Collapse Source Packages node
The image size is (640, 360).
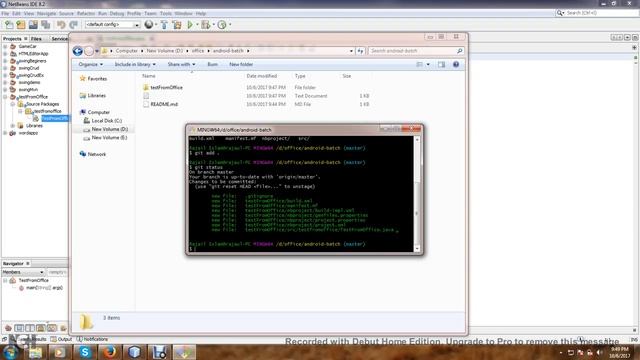[x=13, y=104]
